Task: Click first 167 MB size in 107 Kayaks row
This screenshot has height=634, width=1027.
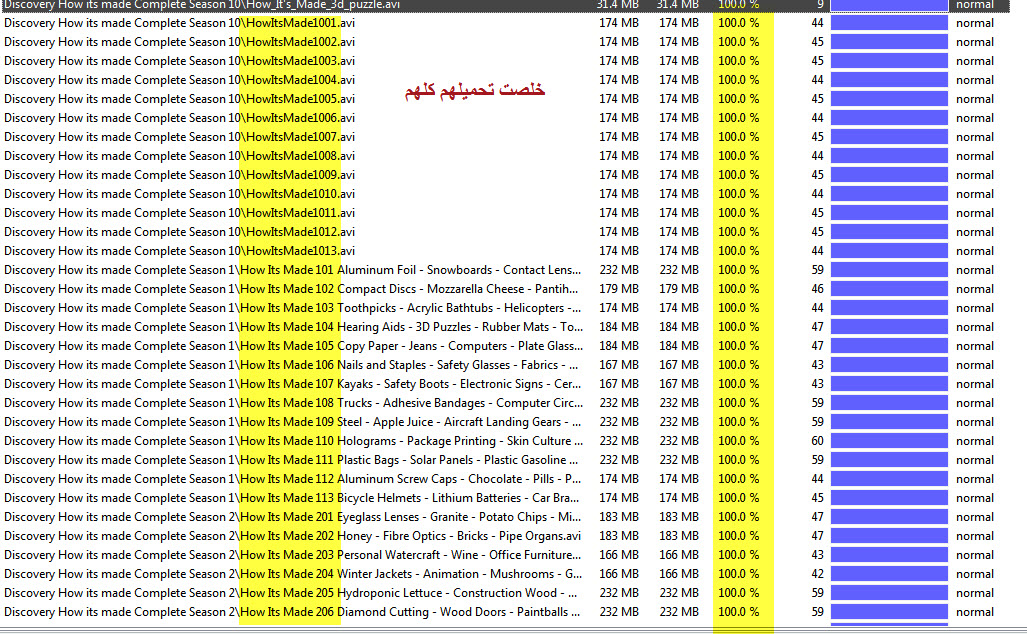Action: [619, 384]
